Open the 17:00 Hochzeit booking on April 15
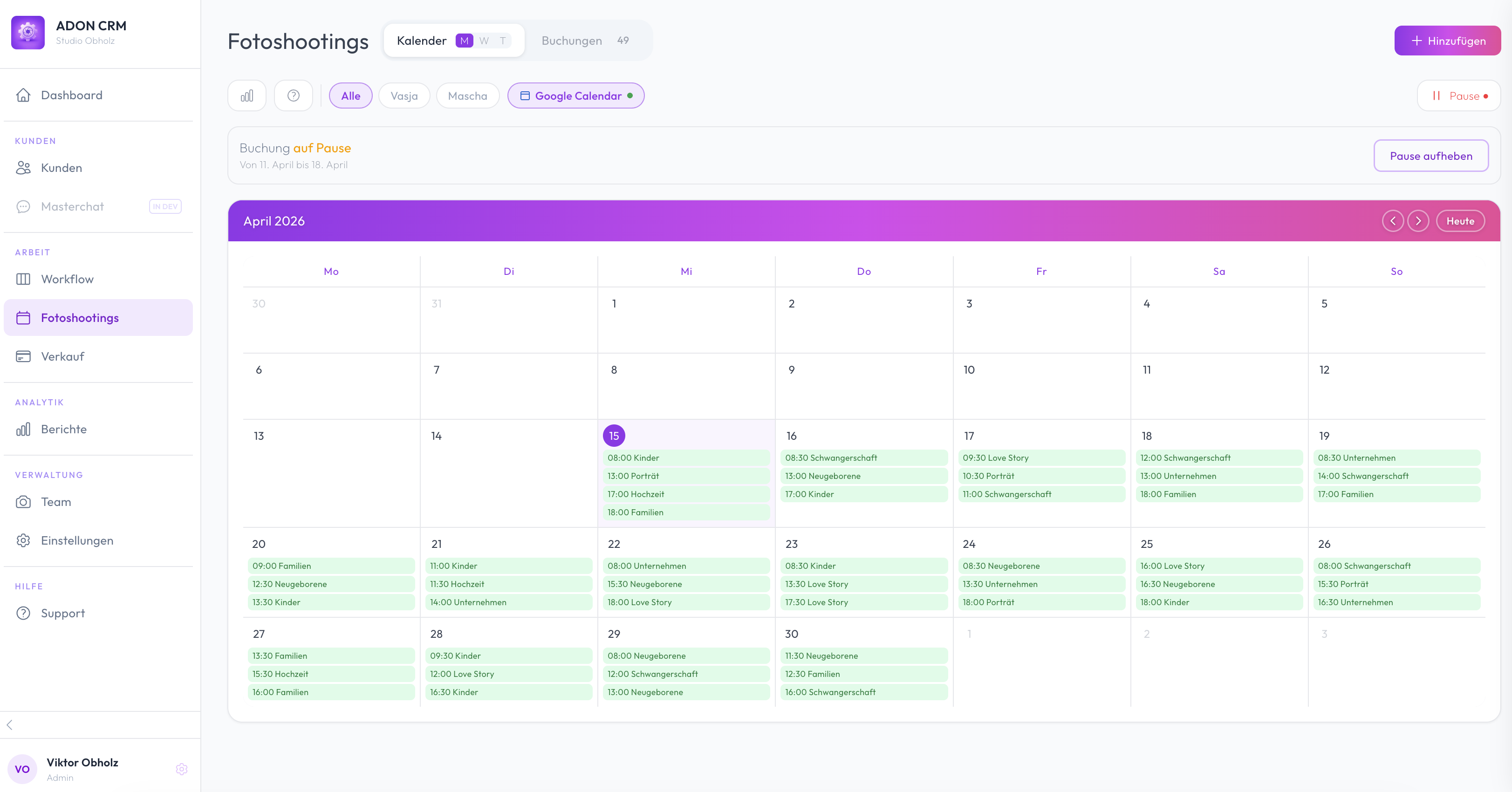Screen dimensions: 1512x792 point(686,494)
